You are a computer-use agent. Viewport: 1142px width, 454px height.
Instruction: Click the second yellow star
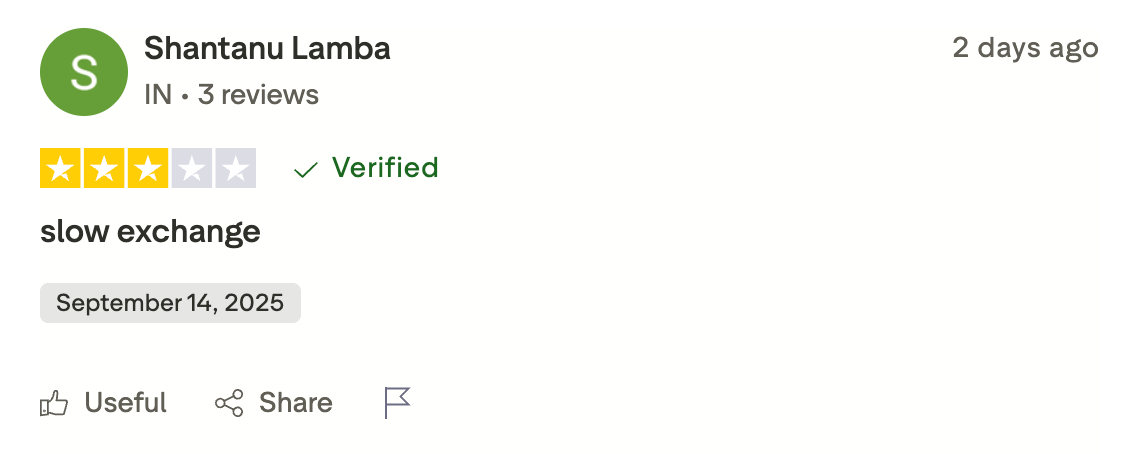(104, 169)
